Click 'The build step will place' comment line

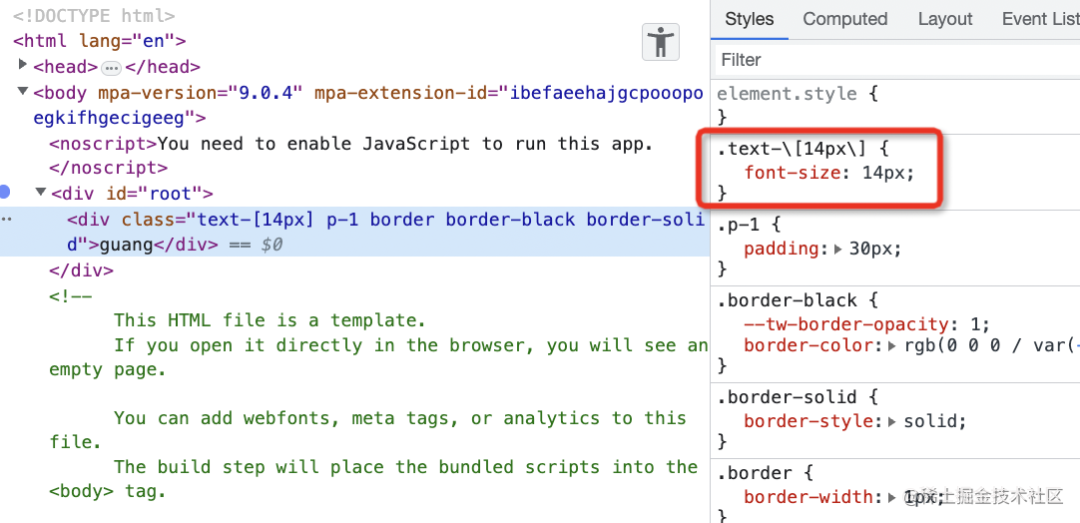[406, 467]
